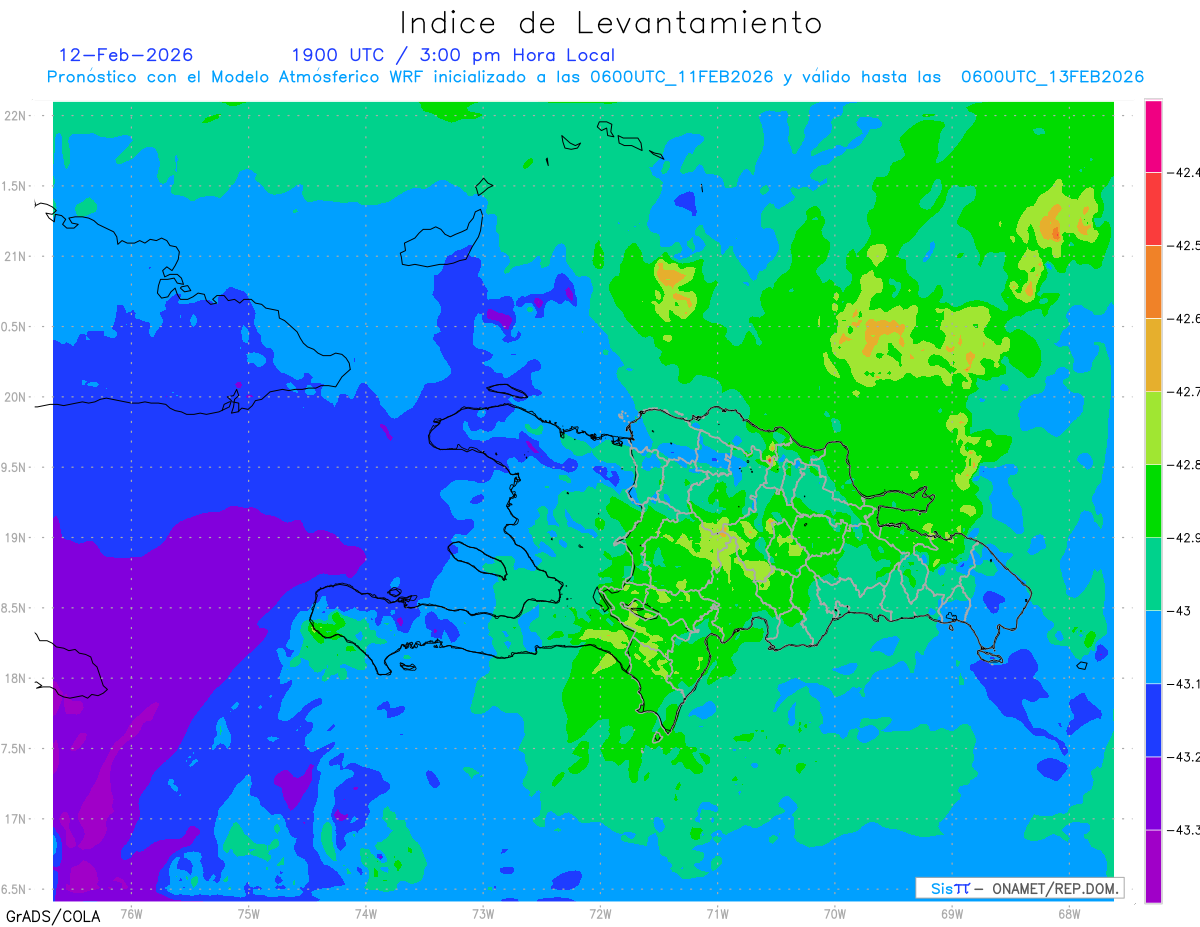Screen dimensions: 1200x927
Task: Click the gold swatch between -42.6 and -42.7
Action: [x=1153, y=355]
